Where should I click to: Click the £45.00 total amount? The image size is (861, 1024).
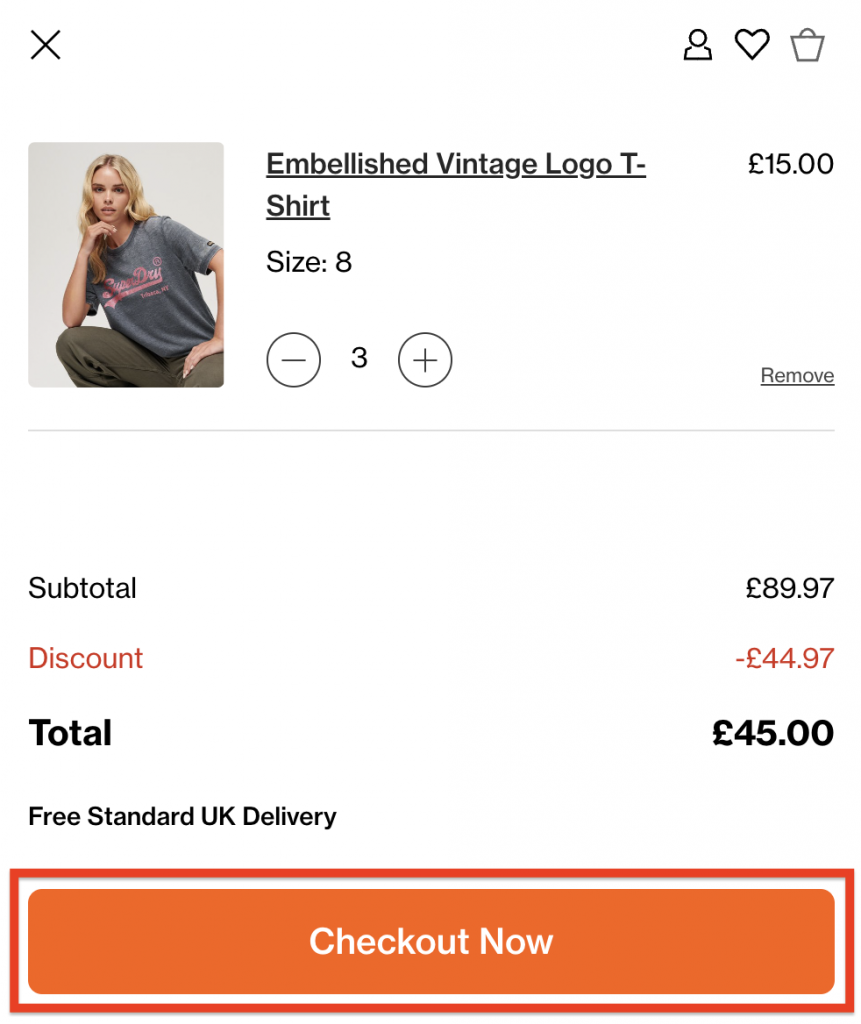772,733
